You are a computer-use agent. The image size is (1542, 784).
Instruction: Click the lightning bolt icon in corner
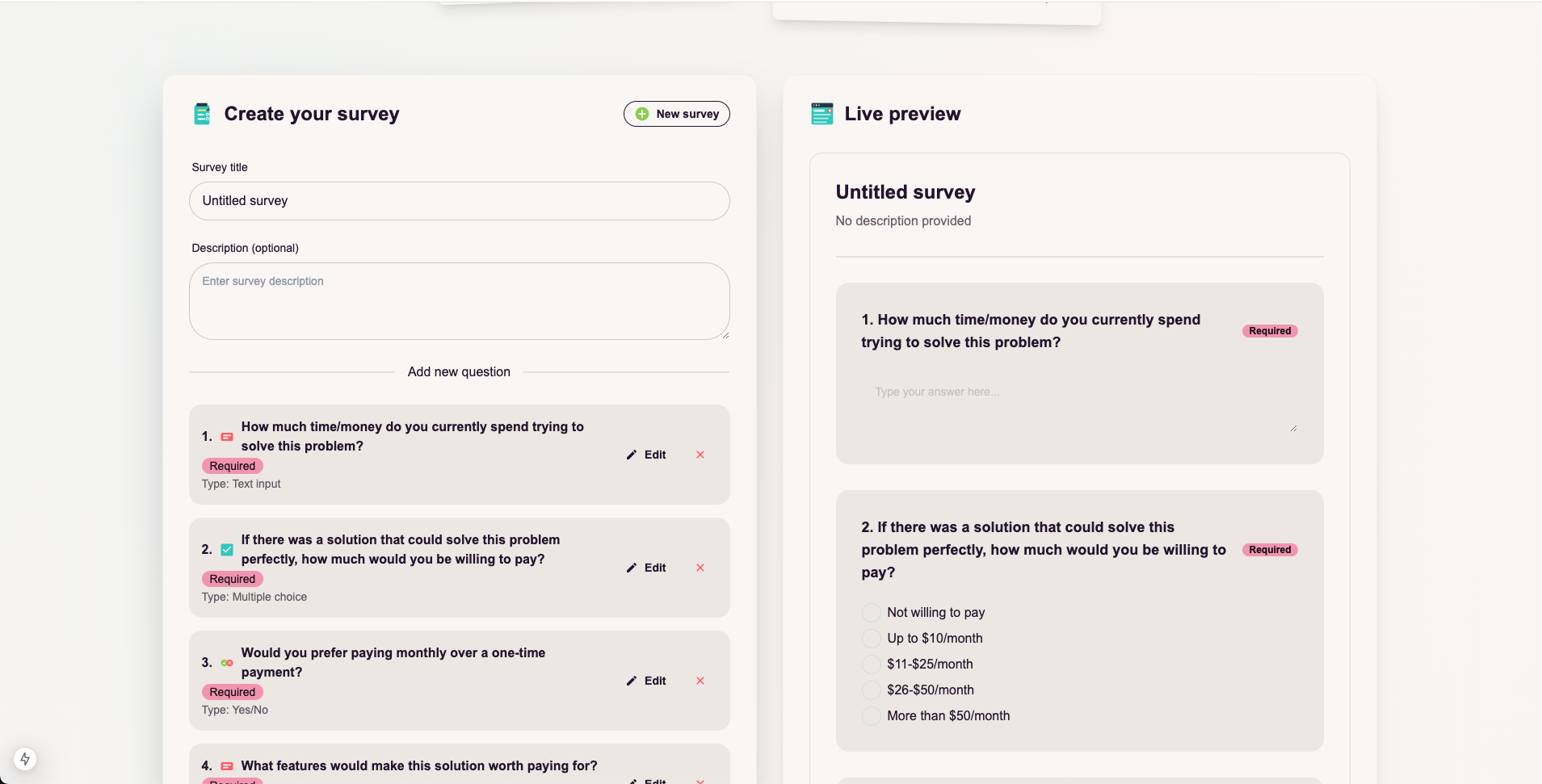pyautogui.click(x=25, y=759)
